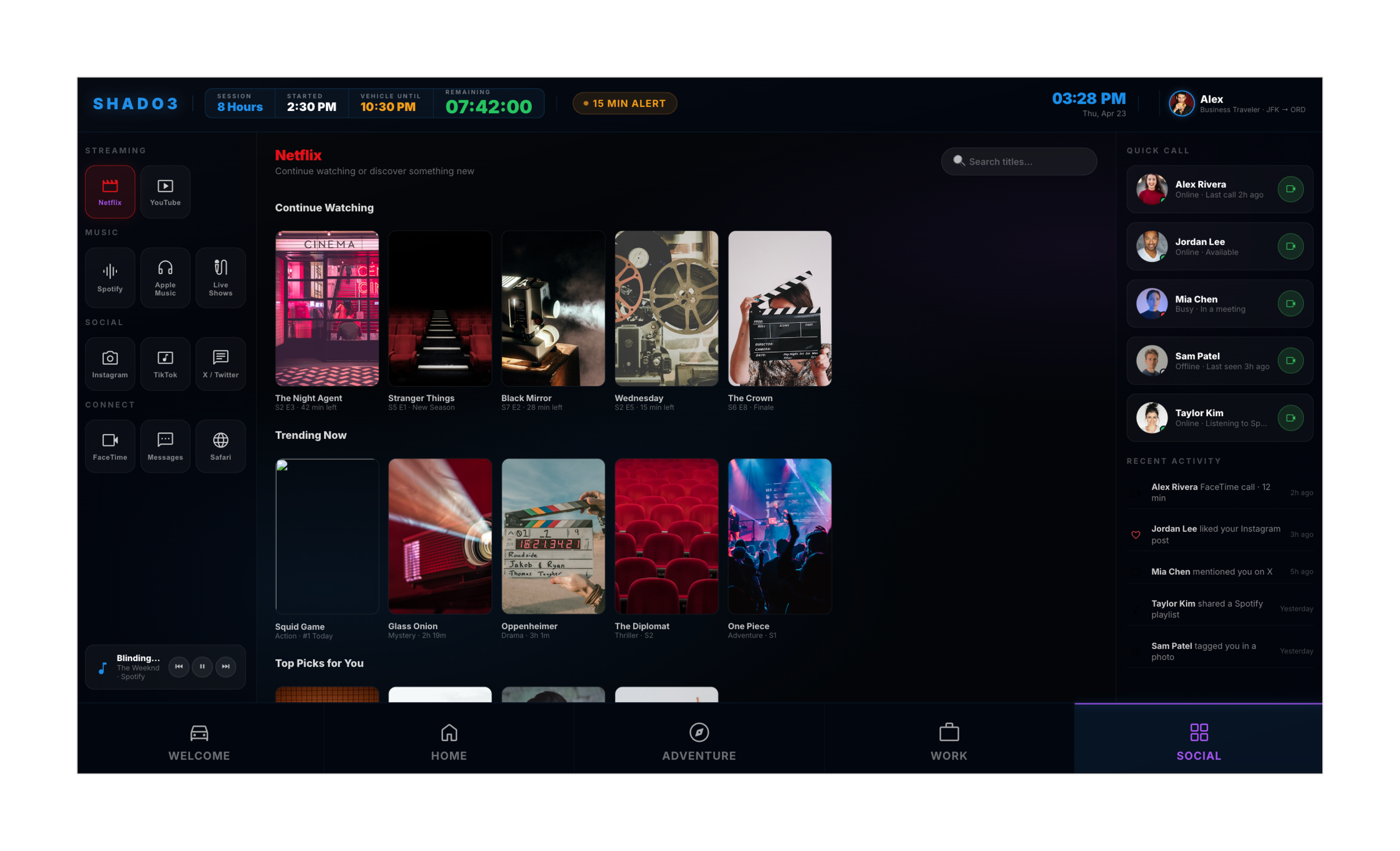
Task: Open the Glass Onion poster
Action: tap(440, 536)
